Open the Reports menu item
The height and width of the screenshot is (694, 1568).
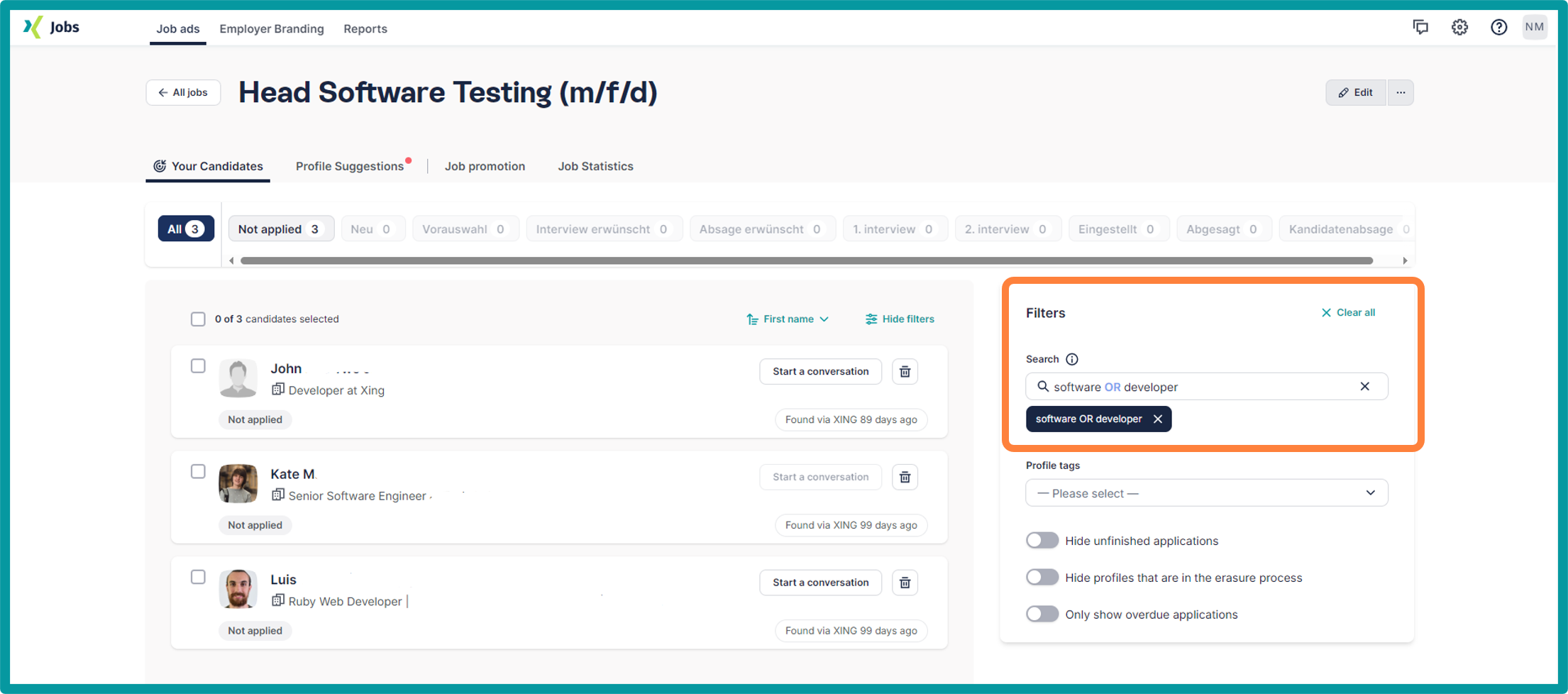[x=365, y=29]
